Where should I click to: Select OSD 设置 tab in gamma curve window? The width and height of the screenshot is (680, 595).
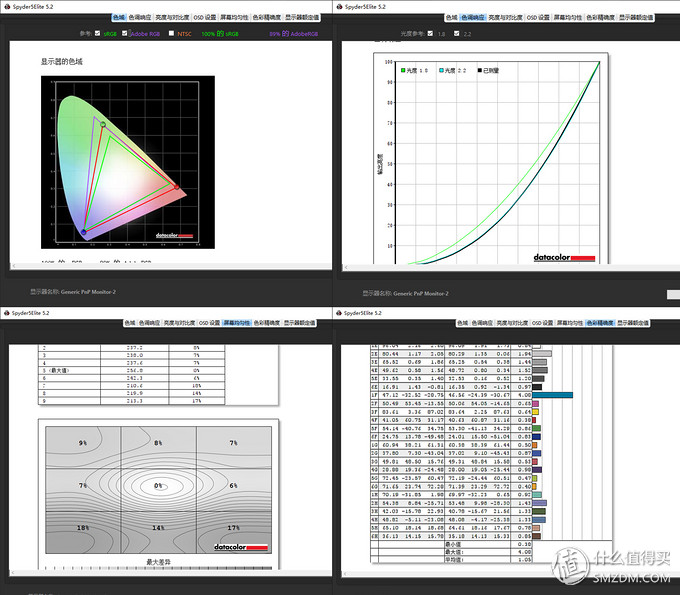540,18
